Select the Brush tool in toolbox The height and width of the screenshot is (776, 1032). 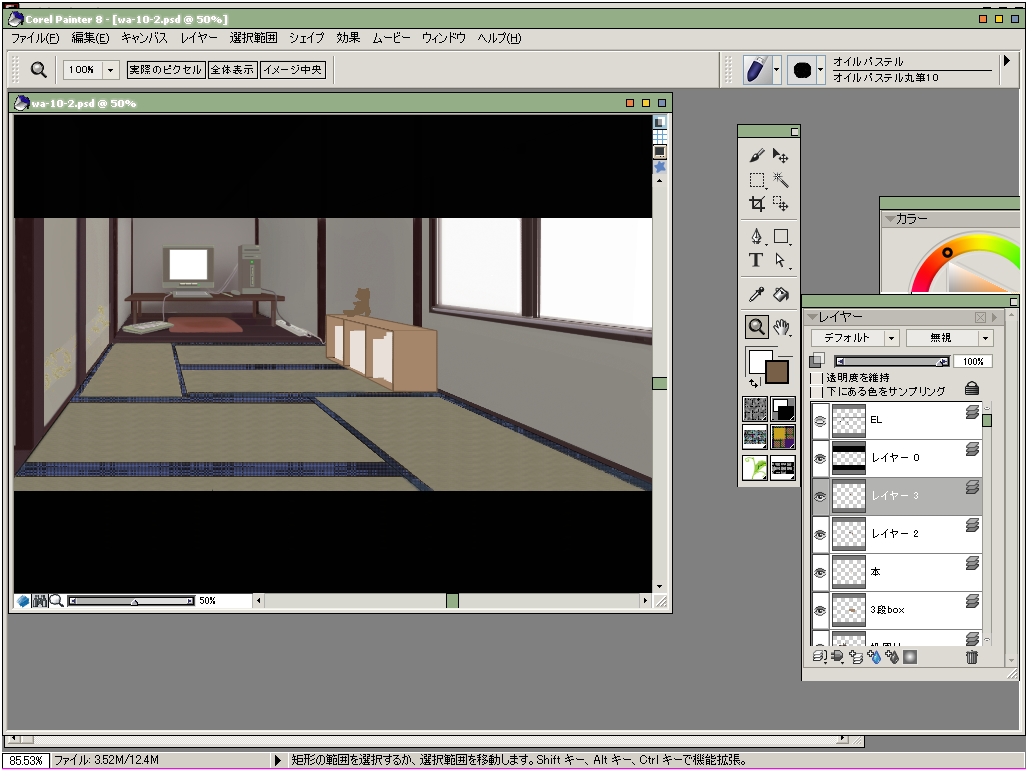(756, 156)
